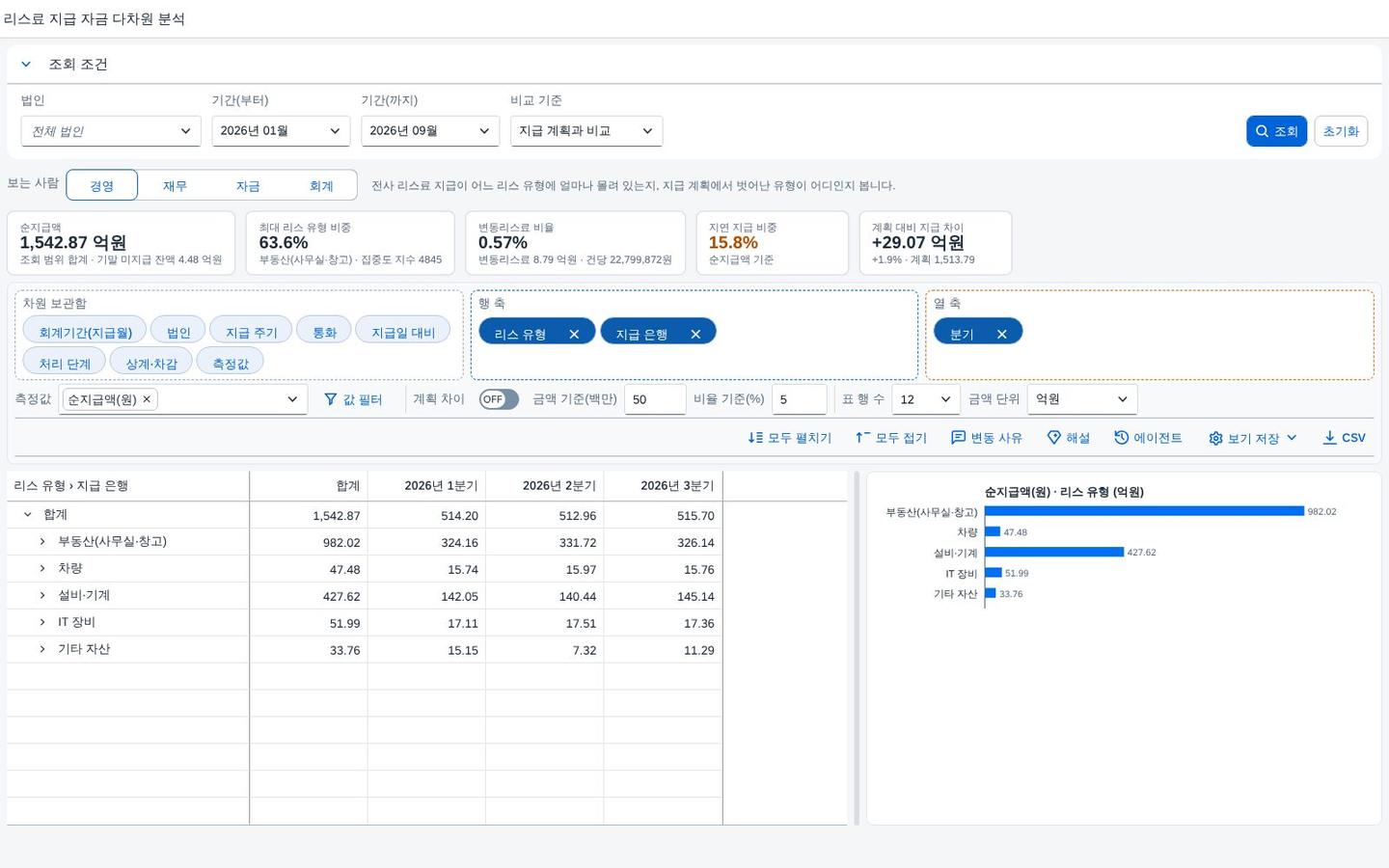The image size is (1389, 868).
Task: Open the 에이전트 history icon
Action: [1122, 438]
